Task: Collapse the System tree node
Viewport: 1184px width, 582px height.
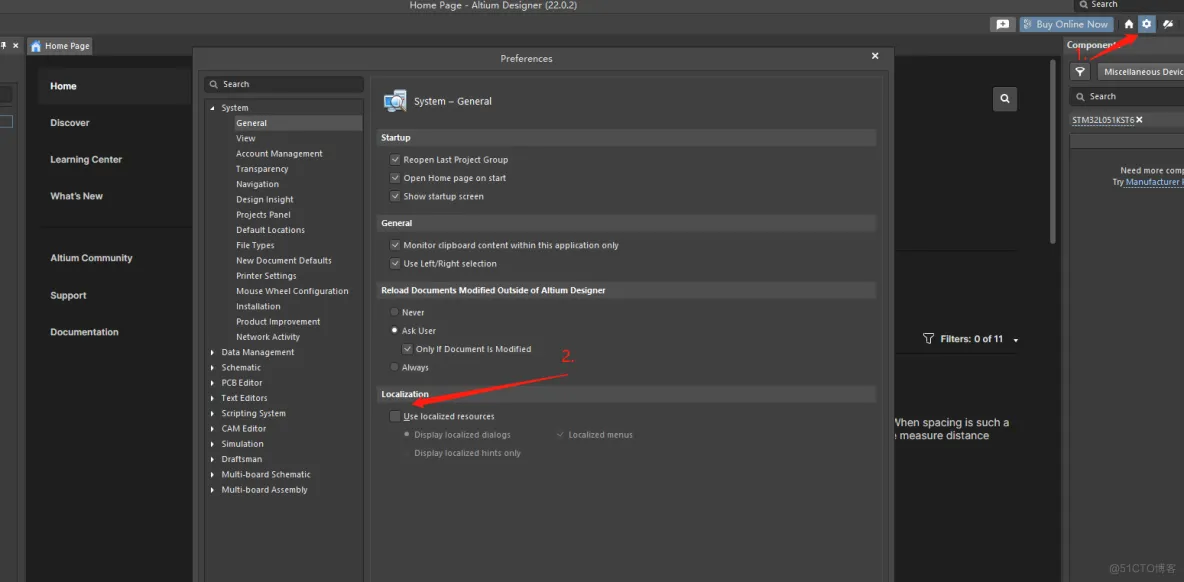Action: 213,108
